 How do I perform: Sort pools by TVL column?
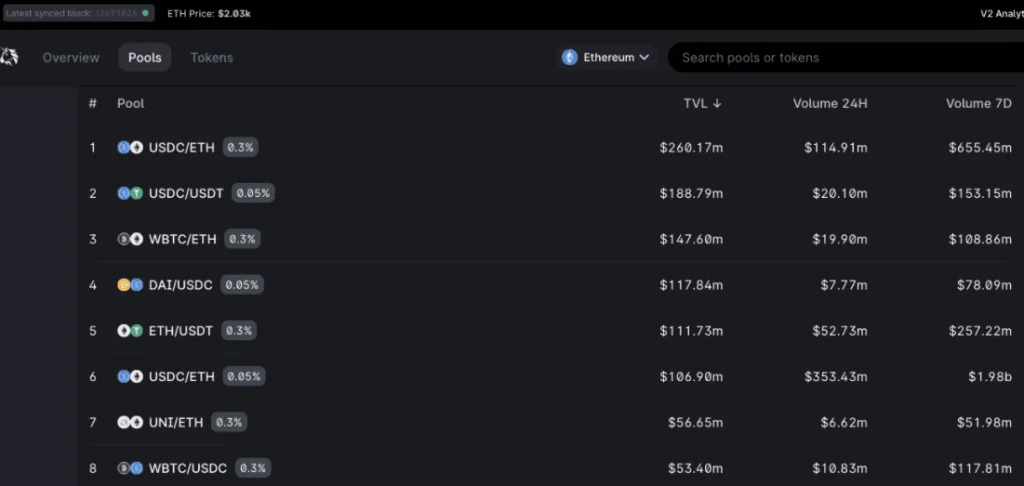(x=702, y=103)
